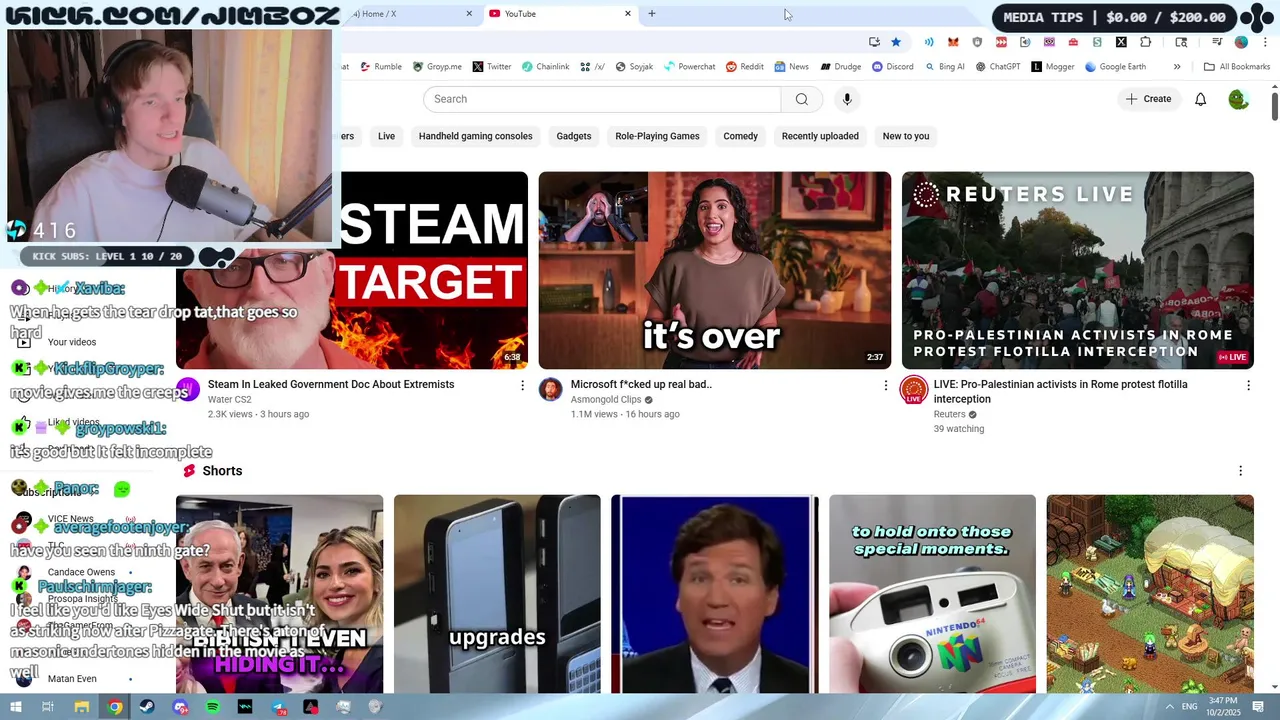Image resolution: width=1280 pixels, height=720 pixels.
Task: Click the install app icon in address bar
Action: click(874, 42)
